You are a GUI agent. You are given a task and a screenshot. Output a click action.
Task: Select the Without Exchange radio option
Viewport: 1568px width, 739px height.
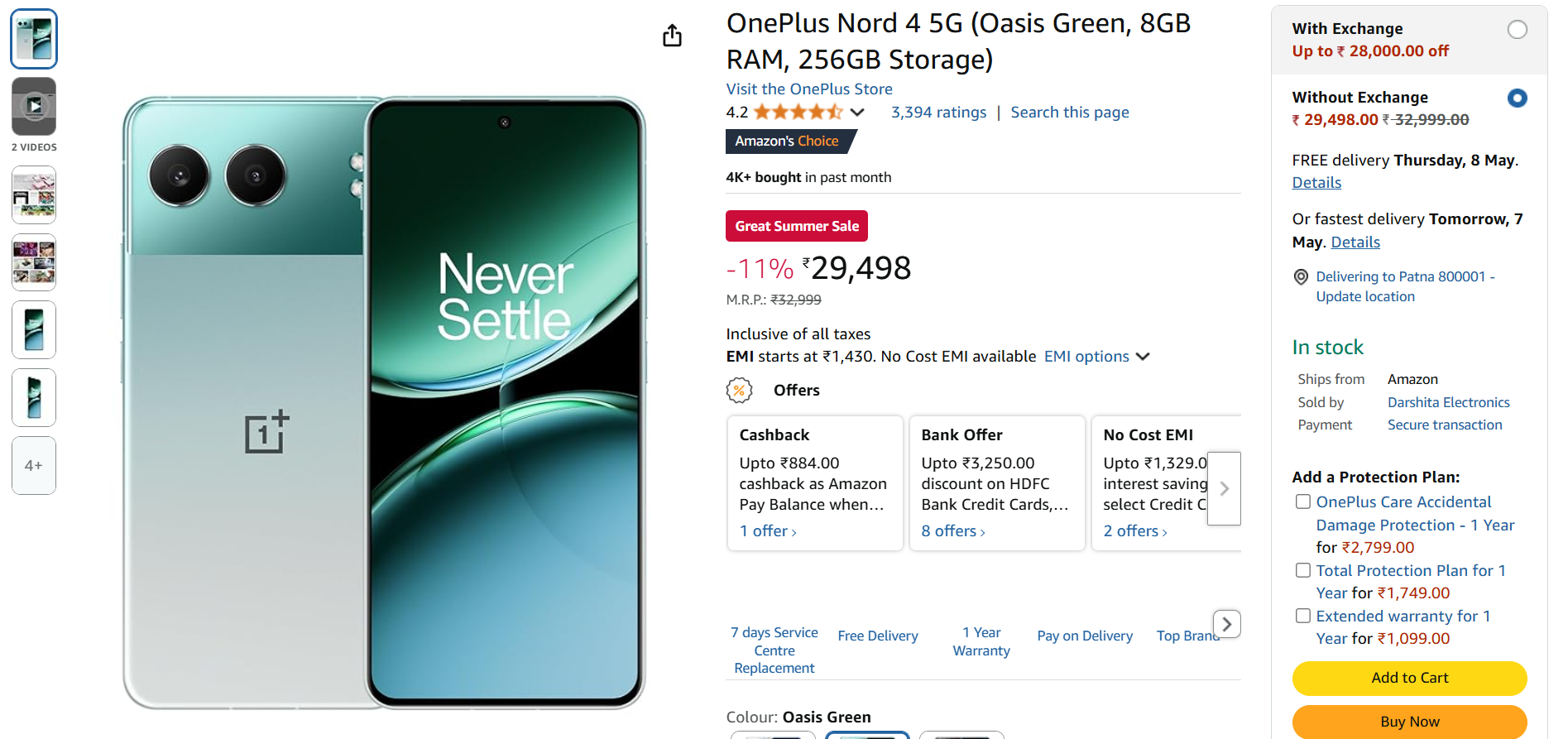(1517, 98)
